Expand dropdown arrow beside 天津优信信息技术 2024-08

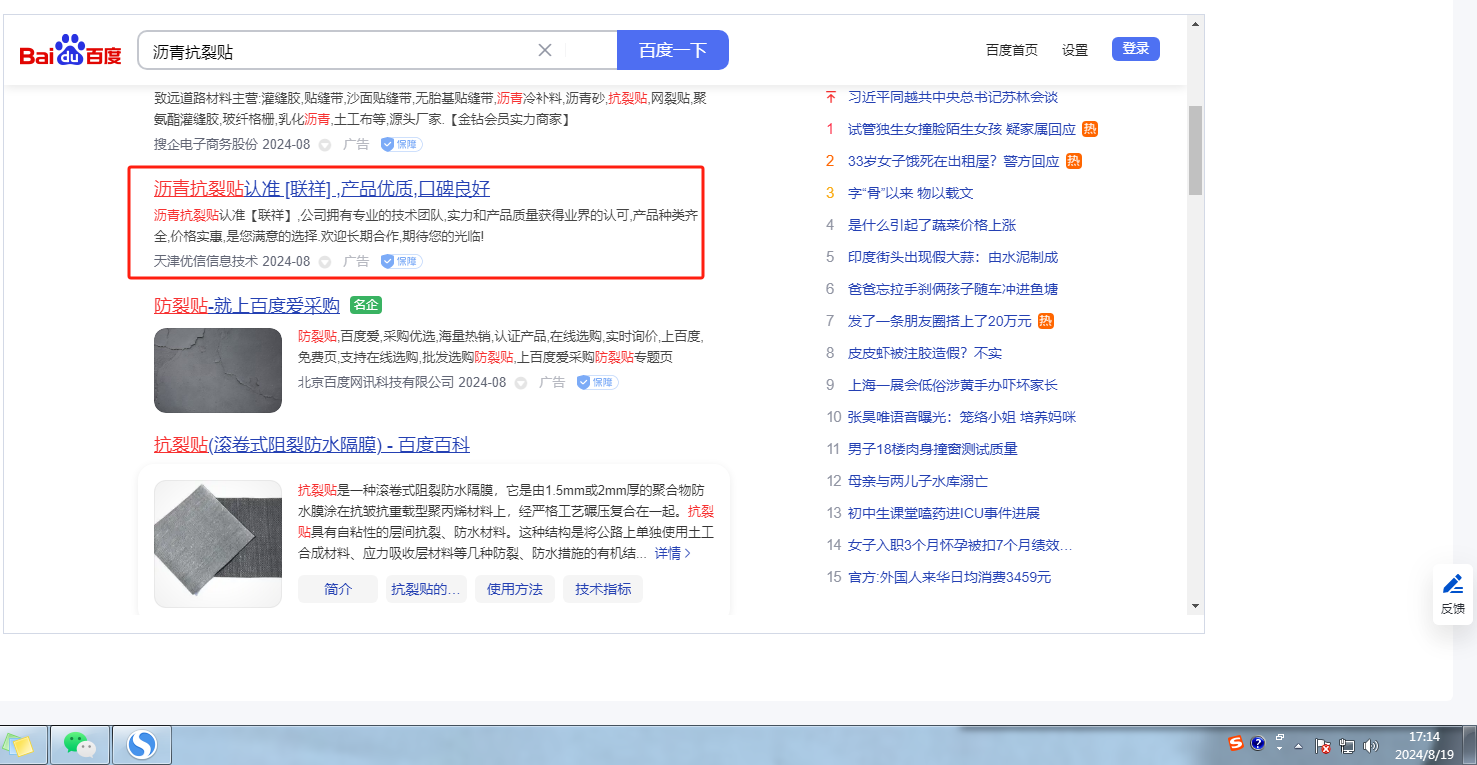pyautogui.click(x=324, y=262)
